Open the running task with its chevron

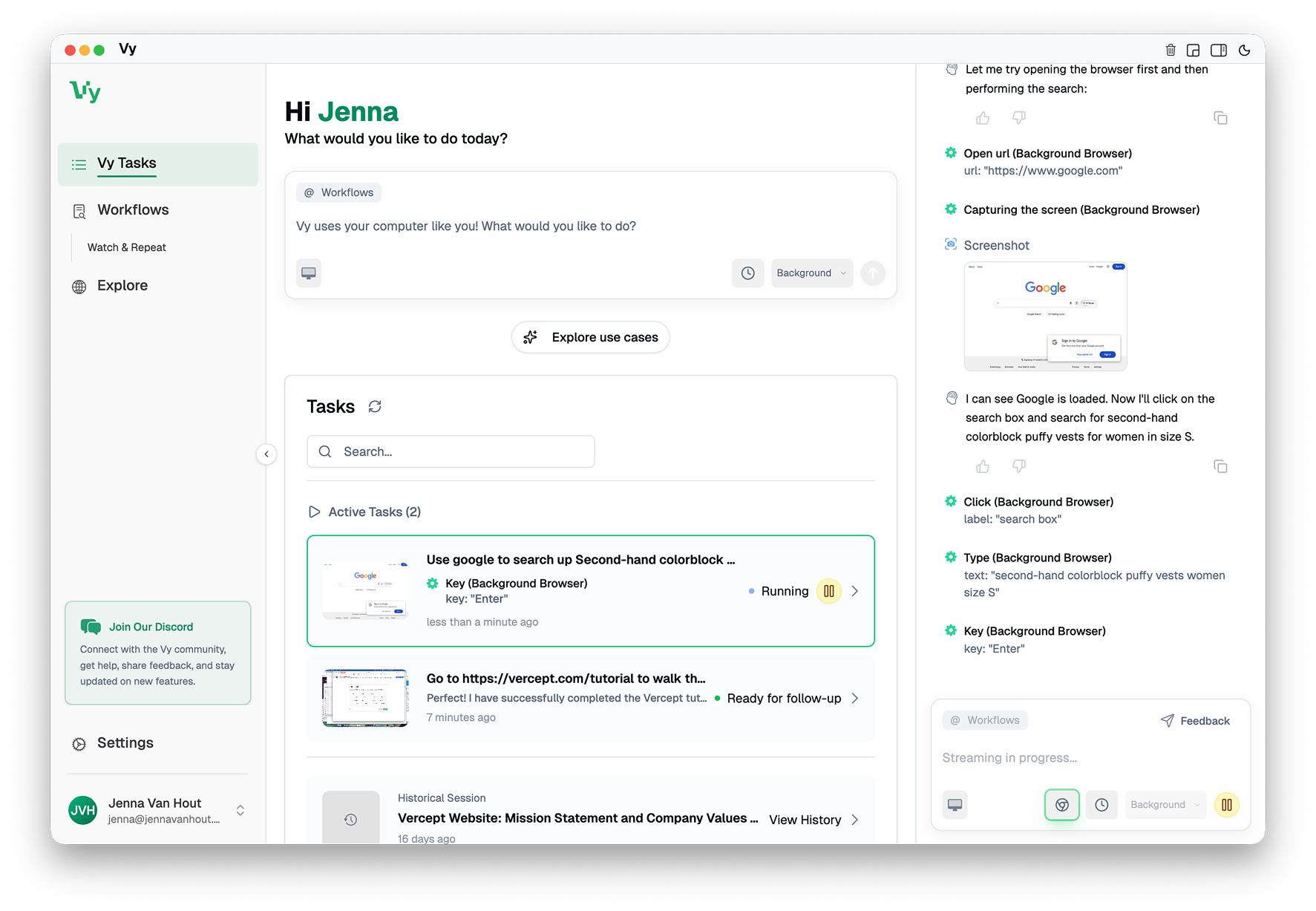click(855, 591)
